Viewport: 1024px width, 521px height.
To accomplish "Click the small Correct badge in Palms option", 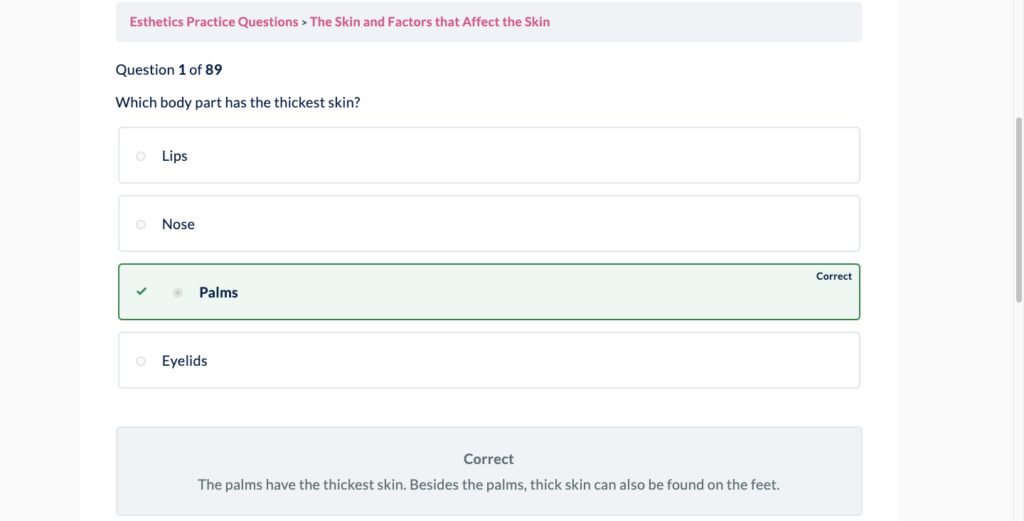I will [833, 276].
